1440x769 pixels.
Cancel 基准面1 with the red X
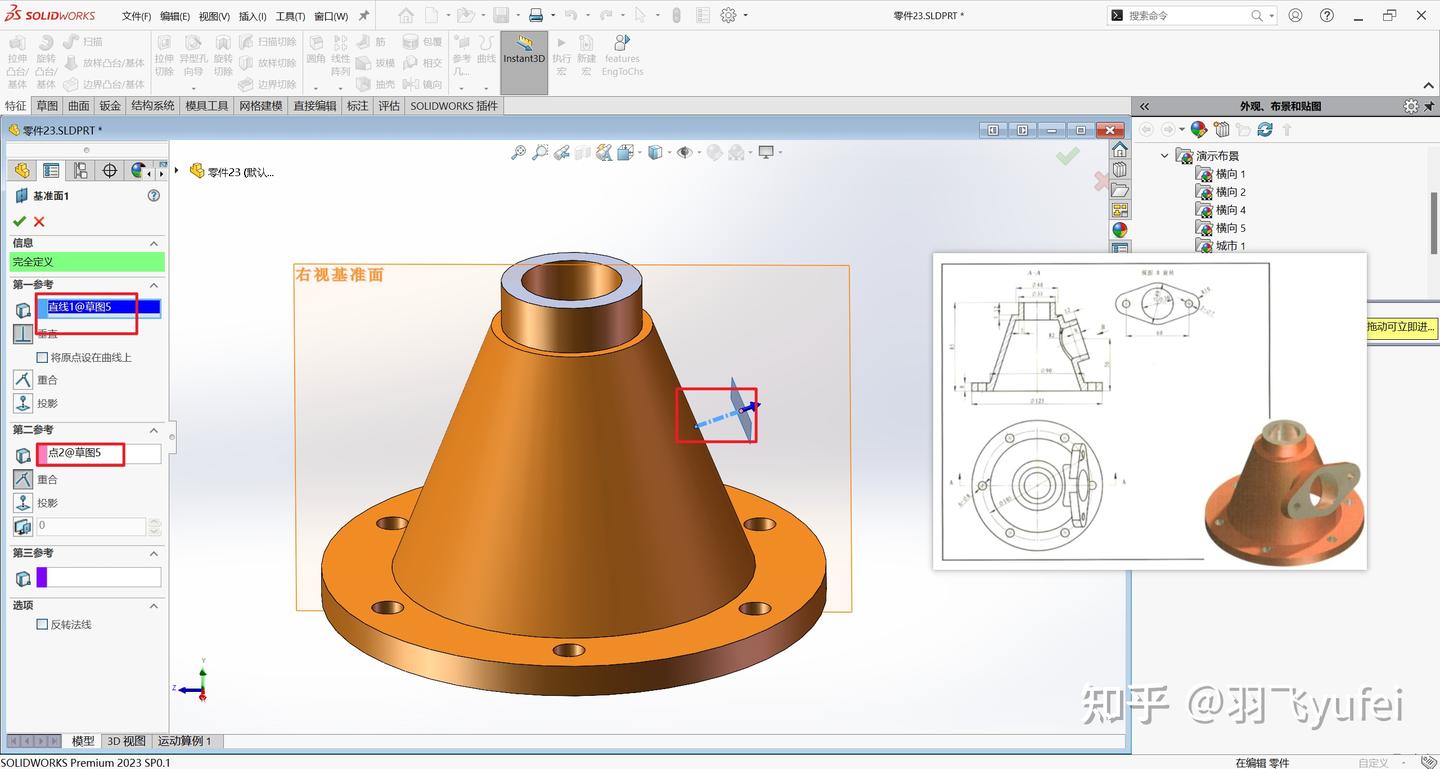(x=39, y=221)
